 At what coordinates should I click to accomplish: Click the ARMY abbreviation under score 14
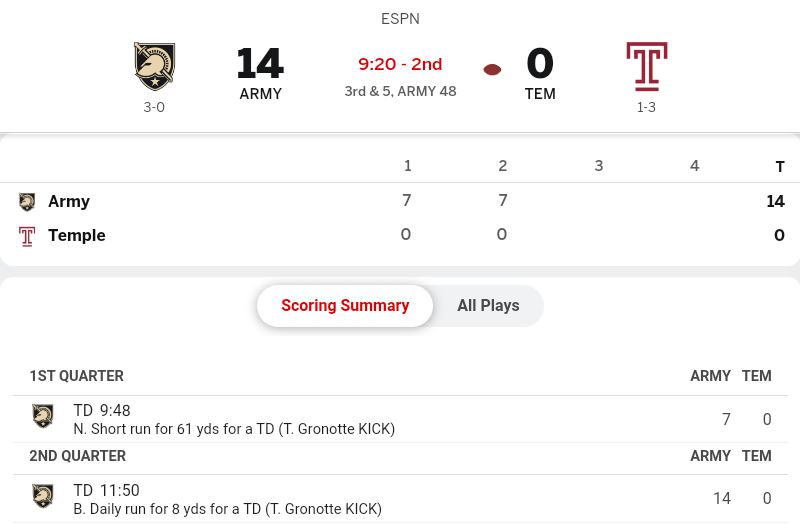(260, 94)
